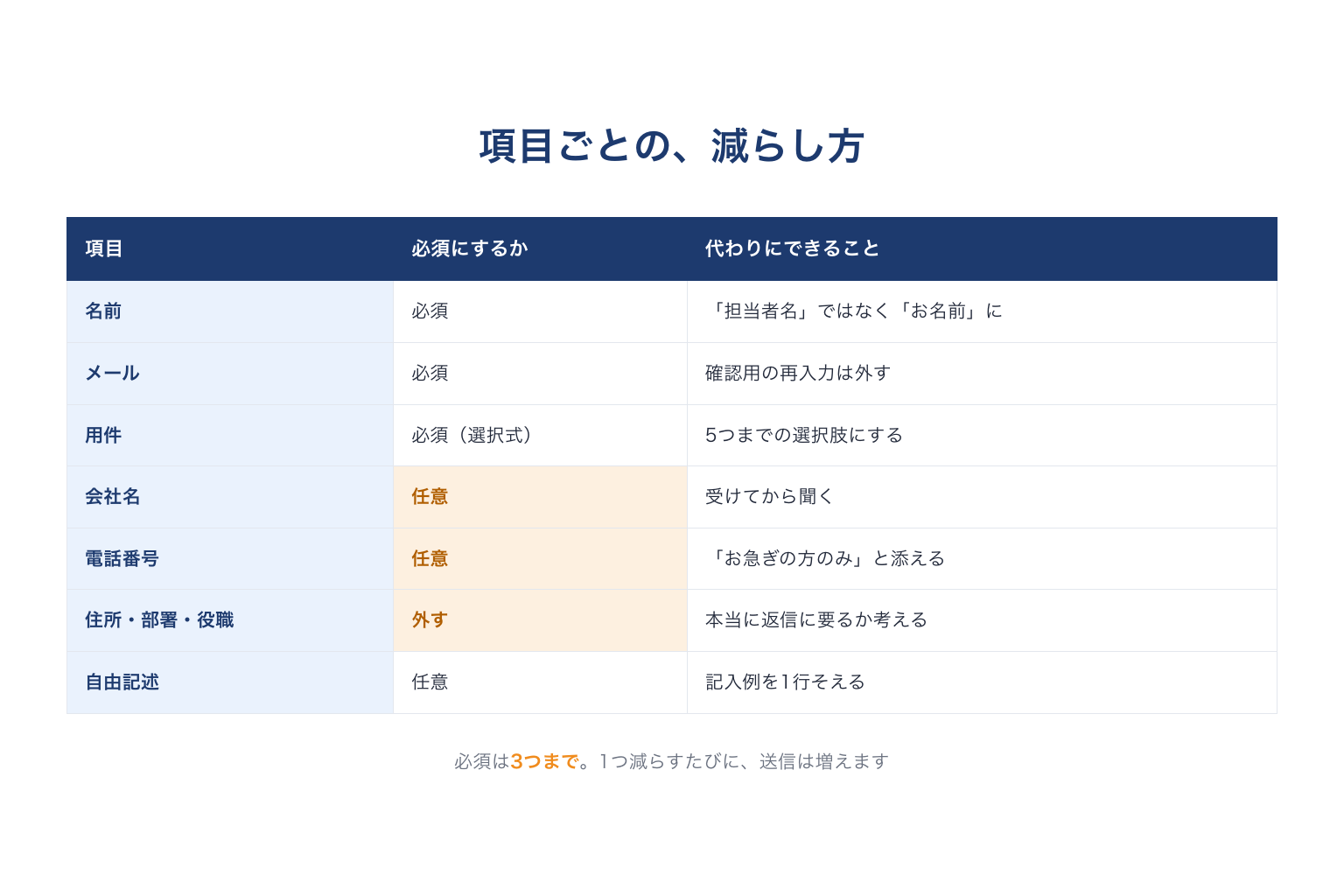Select the cell "記入例を1行そえる"

click(x=982, y=682)
